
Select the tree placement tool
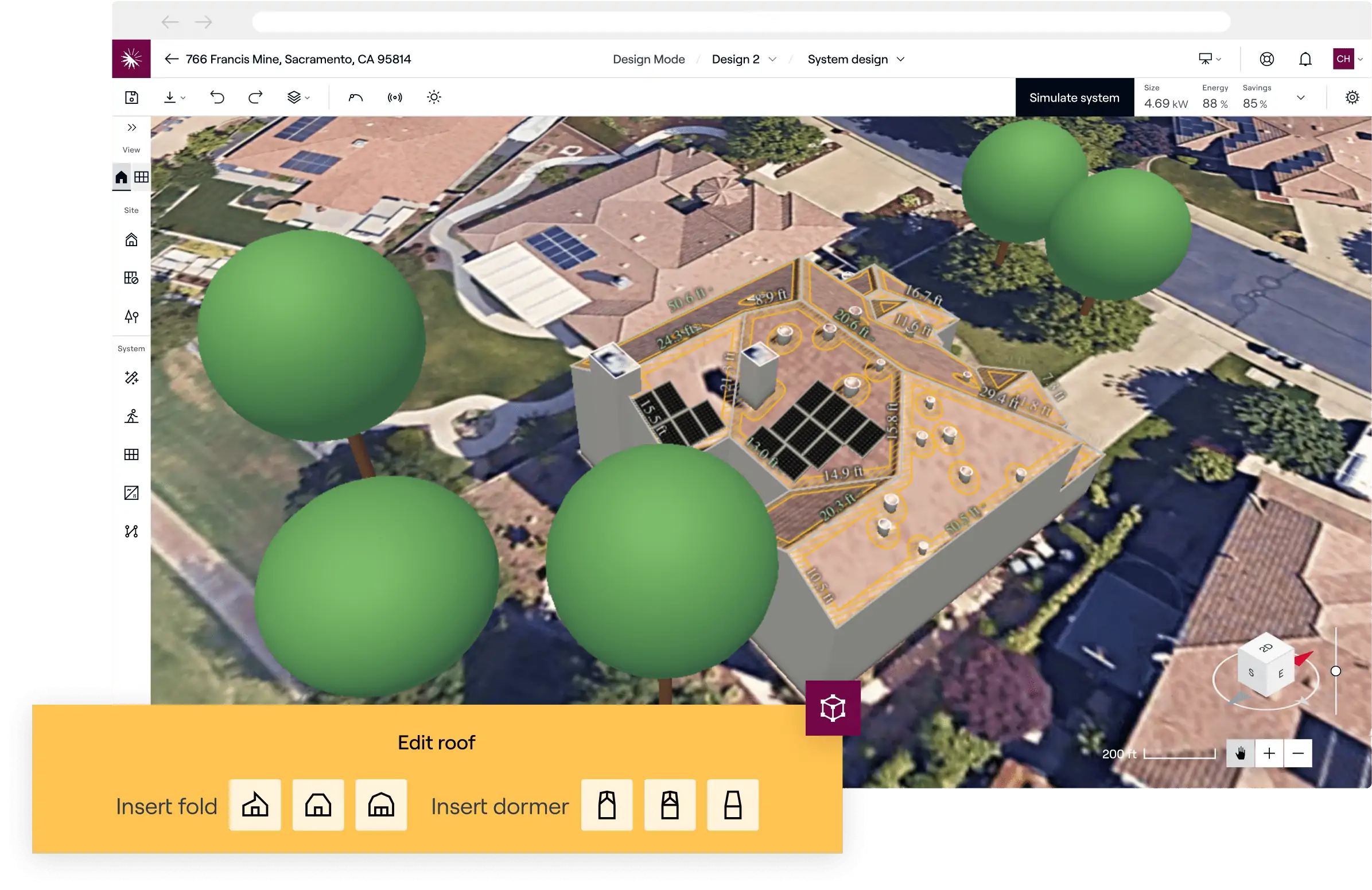click(x=131, y=316)
